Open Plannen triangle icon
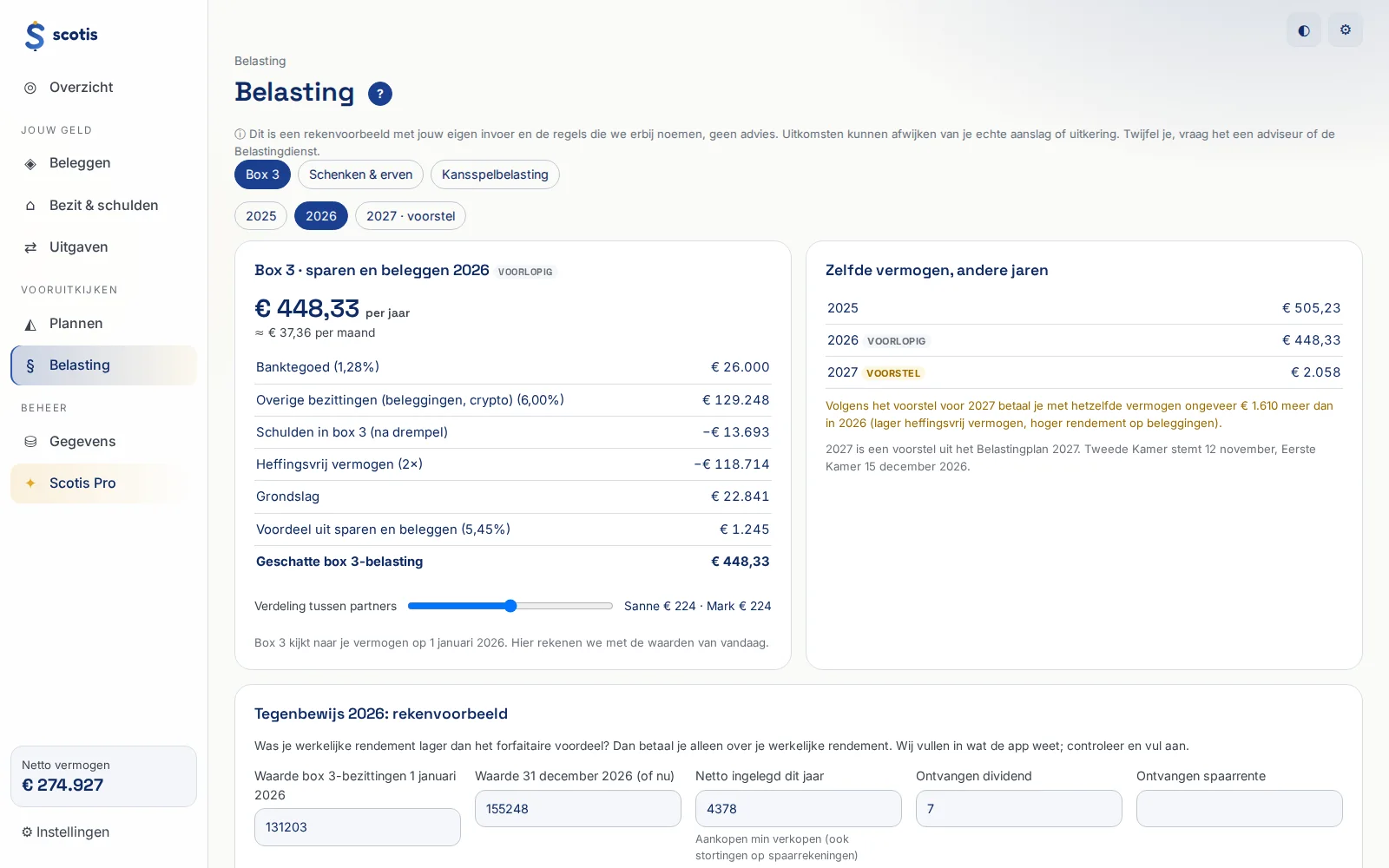Image resolution: width=1389 pixels, height=868 pixels. [30, 324]
